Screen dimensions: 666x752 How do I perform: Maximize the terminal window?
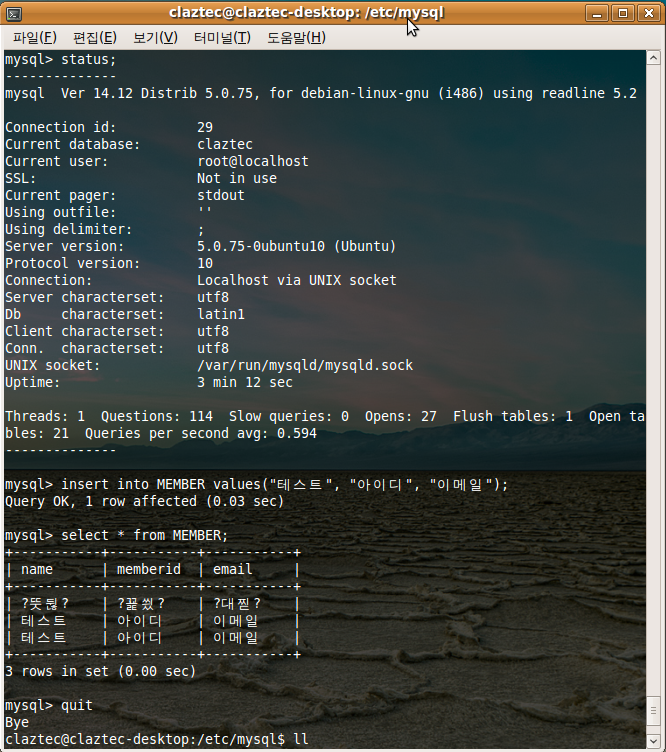623,13
